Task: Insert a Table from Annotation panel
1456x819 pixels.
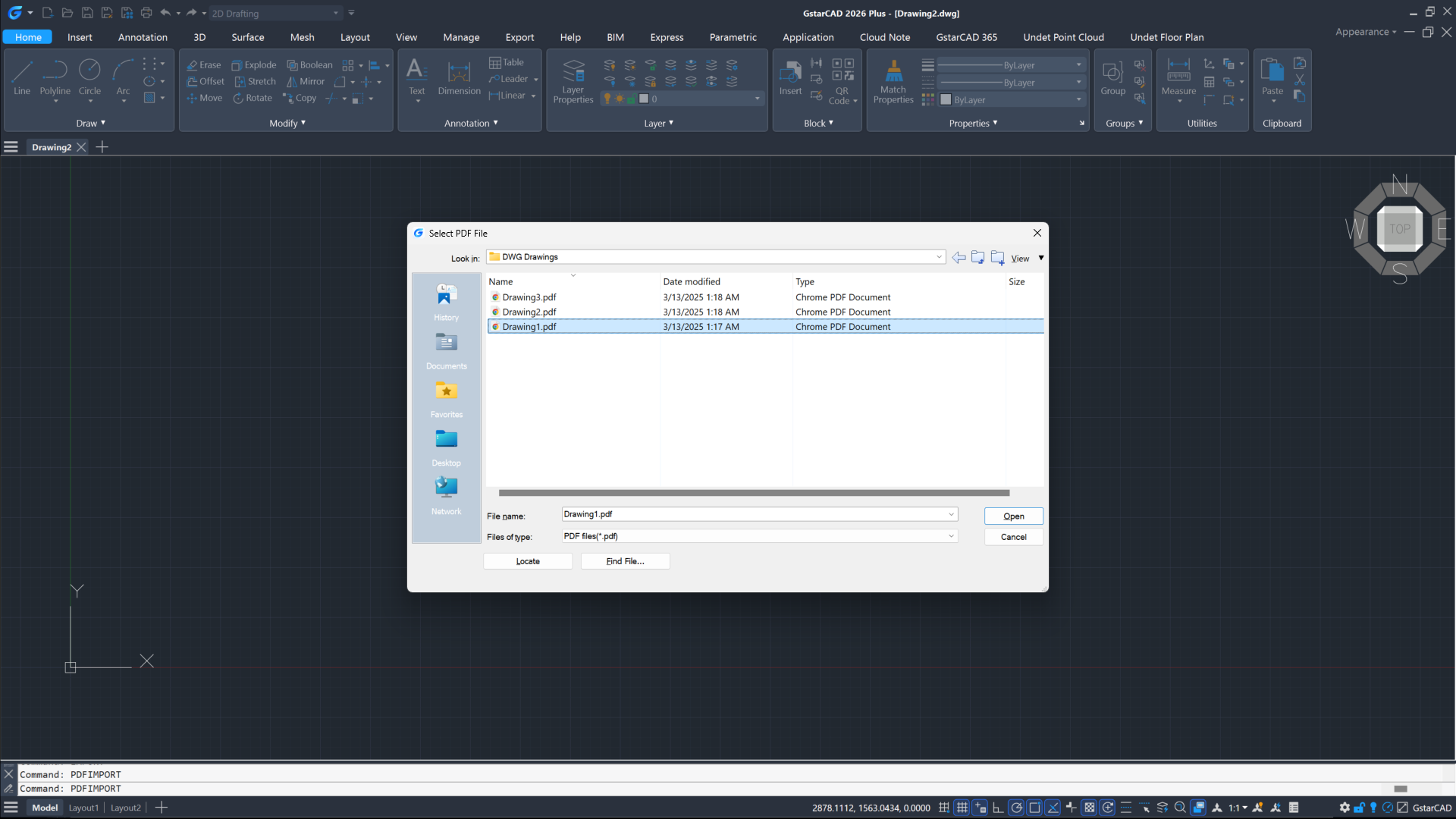Action: coord(507,63)
